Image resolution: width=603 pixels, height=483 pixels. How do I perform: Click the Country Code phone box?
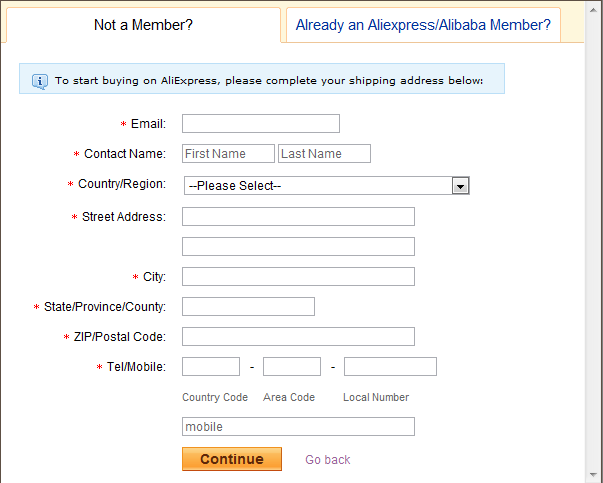pos(211,367)
